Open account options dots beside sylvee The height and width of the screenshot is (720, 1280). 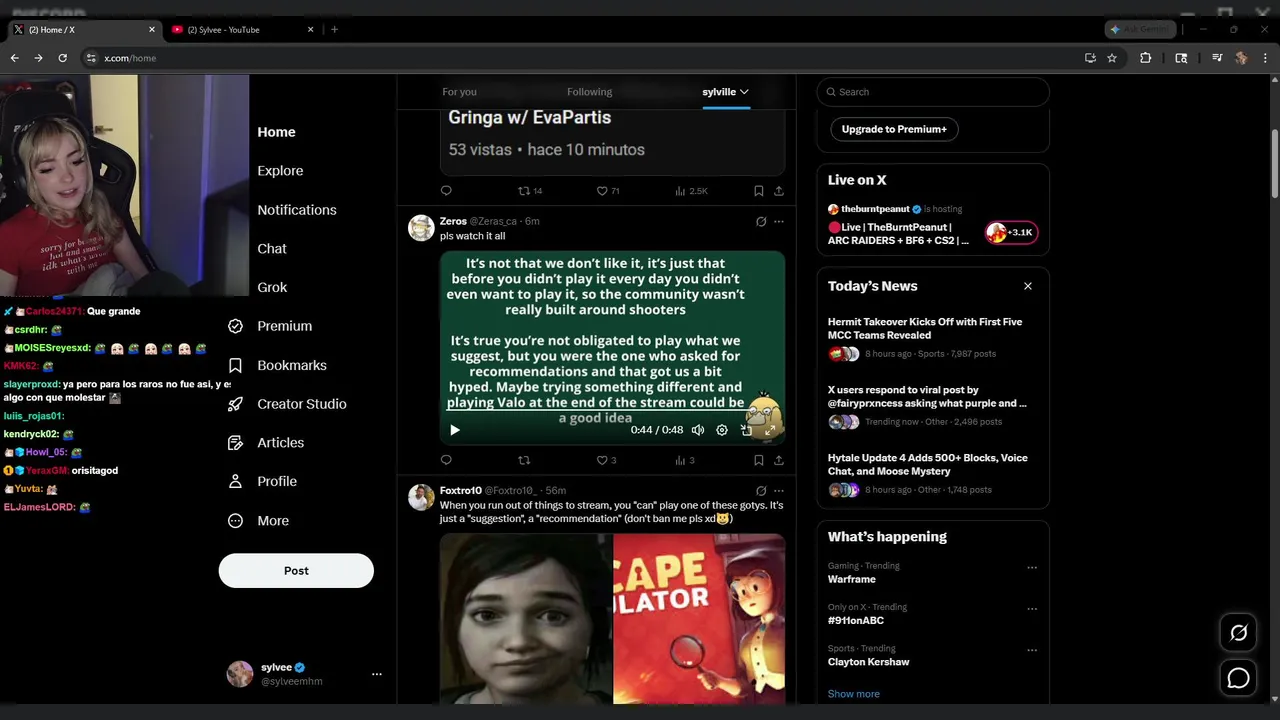377,674
